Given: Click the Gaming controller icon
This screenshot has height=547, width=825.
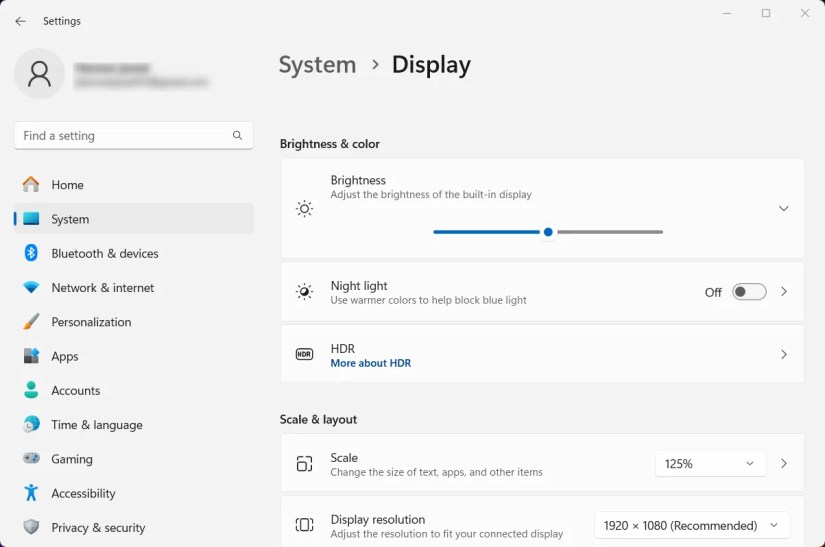Looking at the screenshot, I should [31, 459].
